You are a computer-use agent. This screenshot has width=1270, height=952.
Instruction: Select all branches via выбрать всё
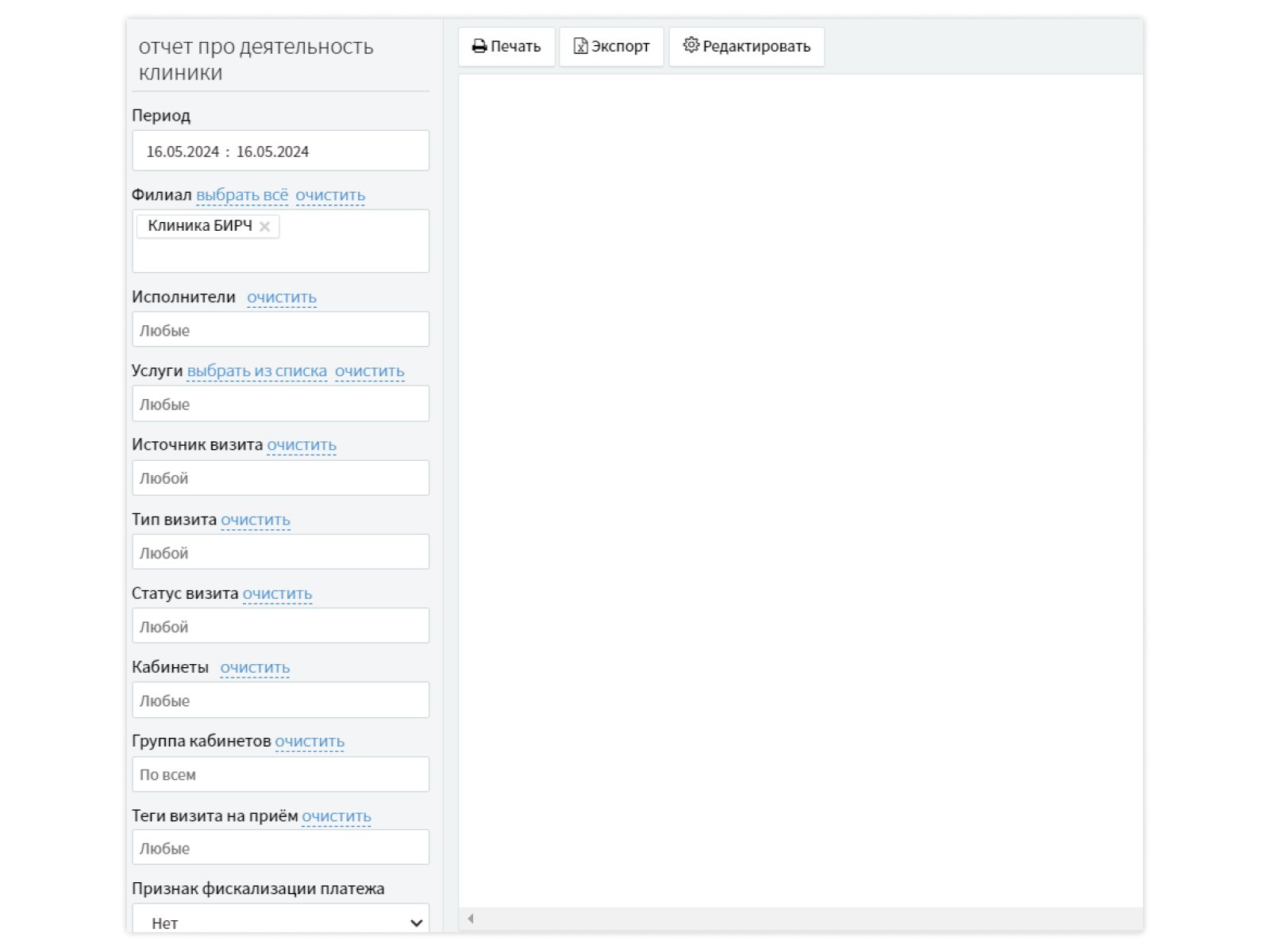[x=242, y=195]
